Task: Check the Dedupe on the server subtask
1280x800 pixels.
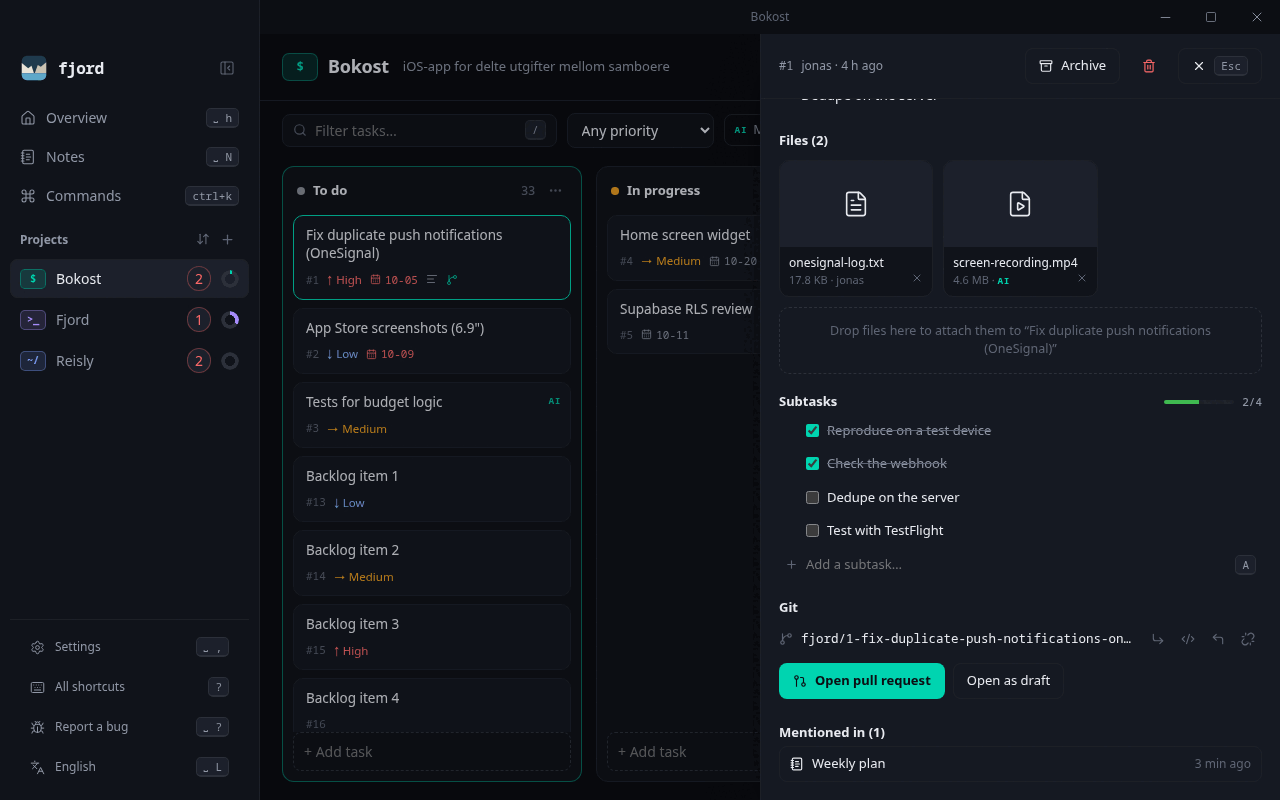Action: pos(813,497)
